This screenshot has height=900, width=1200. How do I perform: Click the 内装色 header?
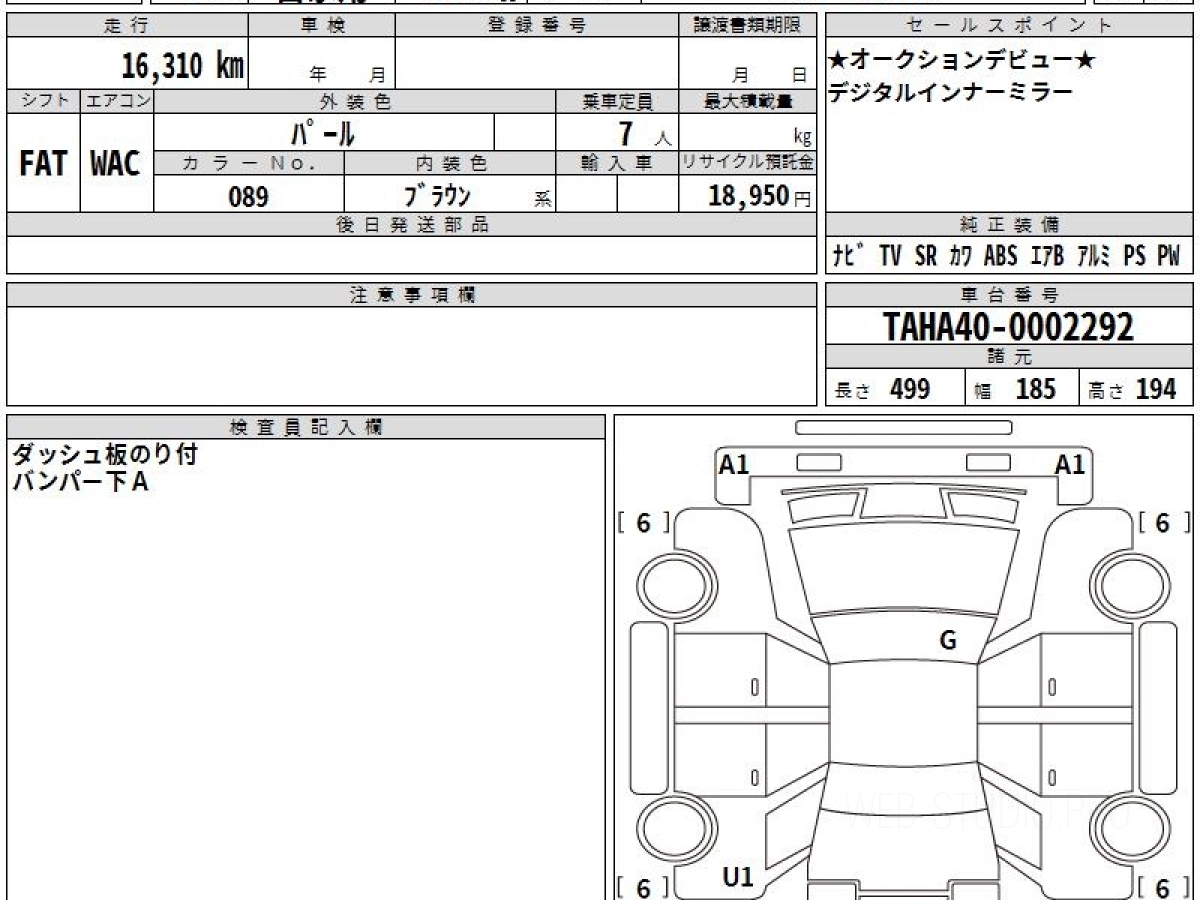point(450,163)
